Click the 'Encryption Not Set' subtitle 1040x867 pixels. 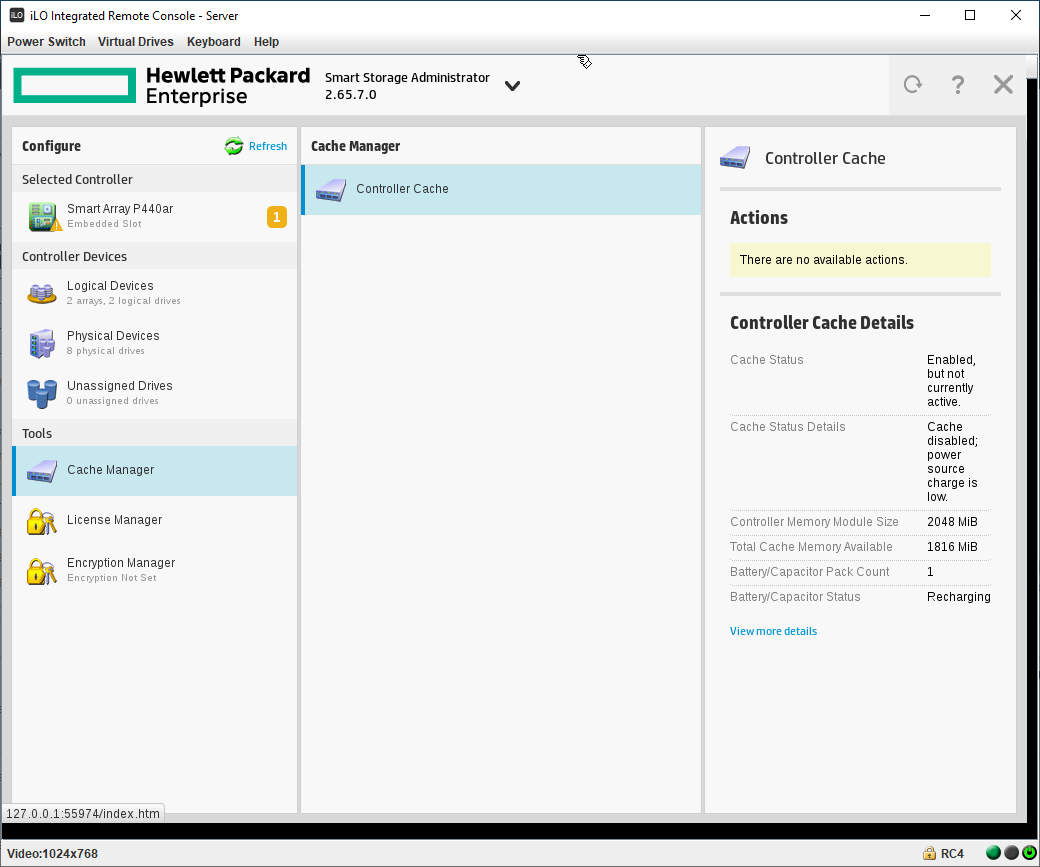tap(111, 578)
